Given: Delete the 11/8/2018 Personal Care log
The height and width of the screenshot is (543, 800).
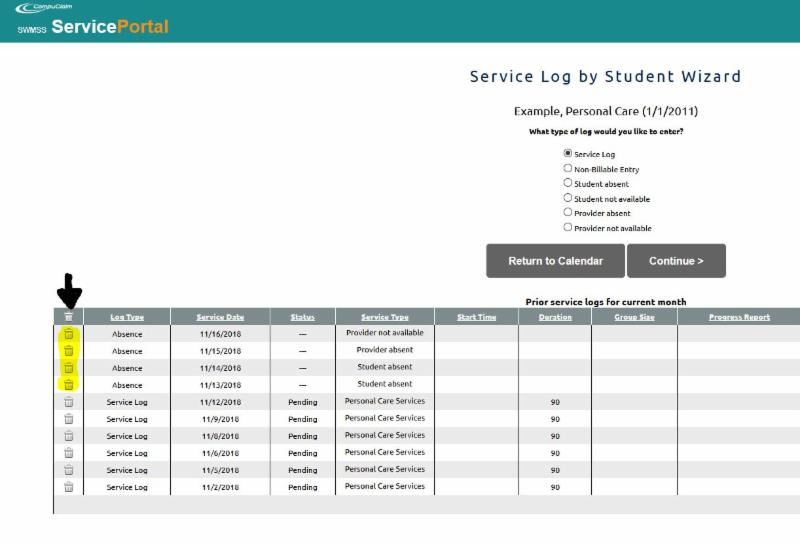Looking at the screenshot, I should (68, 436).
